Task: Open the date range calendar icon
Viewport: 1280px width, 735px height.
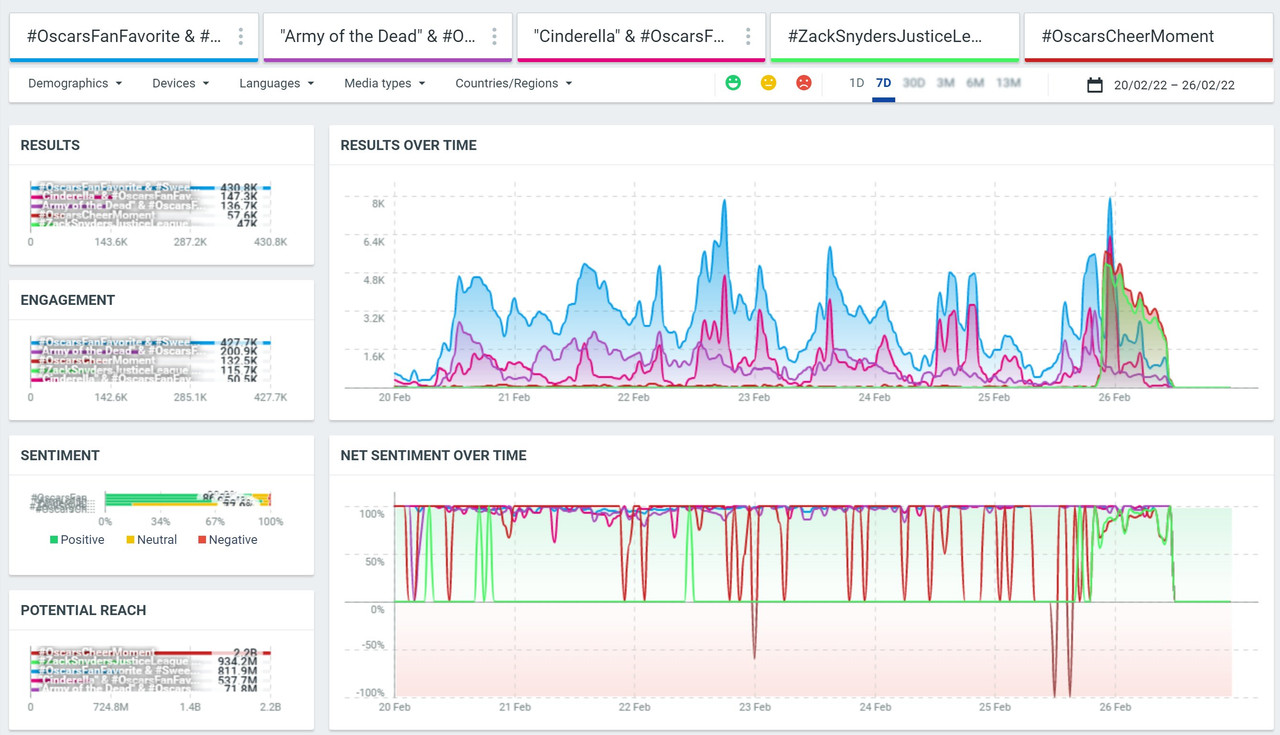Action: (1095, 85)
